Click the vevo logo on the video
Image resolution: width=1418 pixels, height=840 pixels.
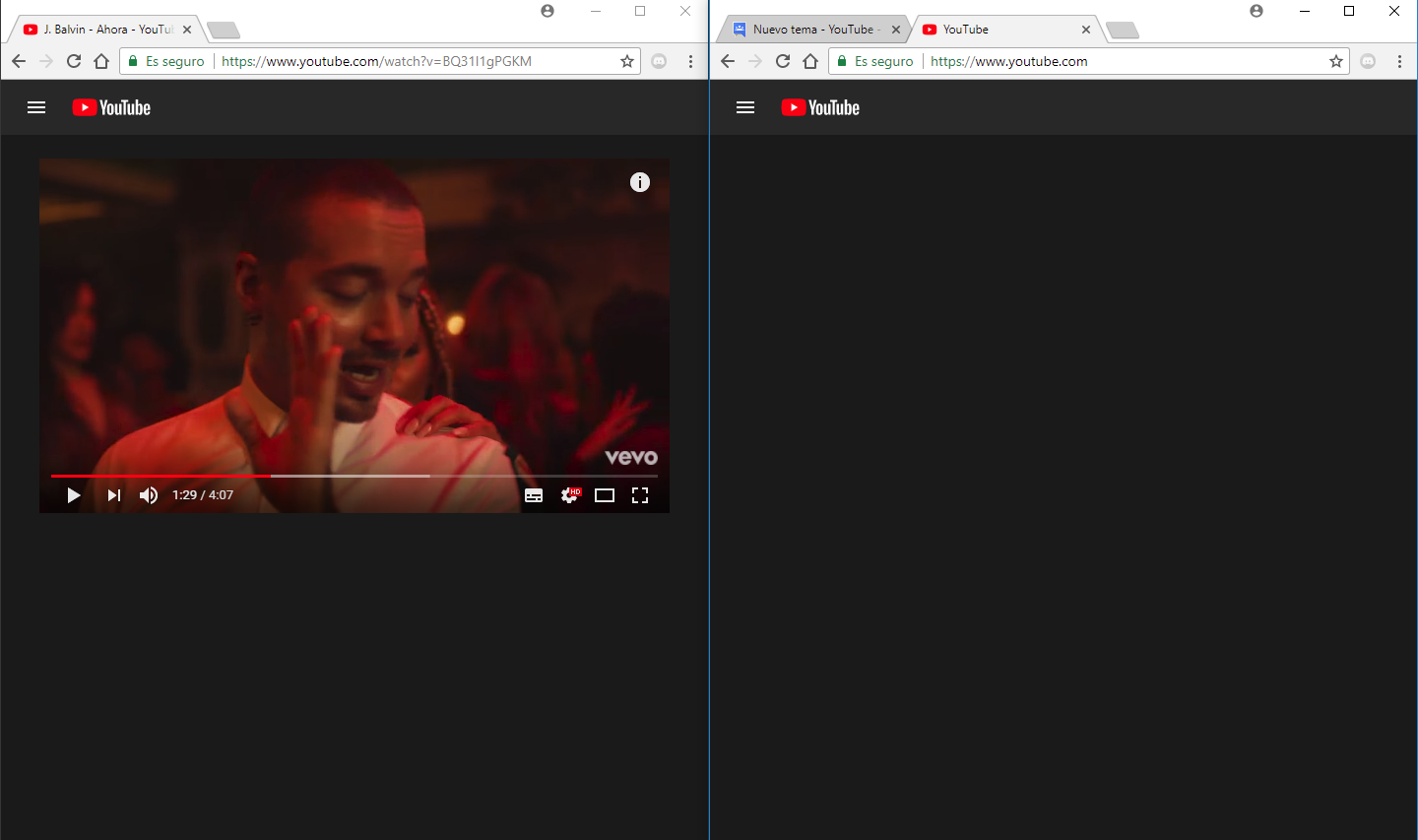click(x=631, y=457)
